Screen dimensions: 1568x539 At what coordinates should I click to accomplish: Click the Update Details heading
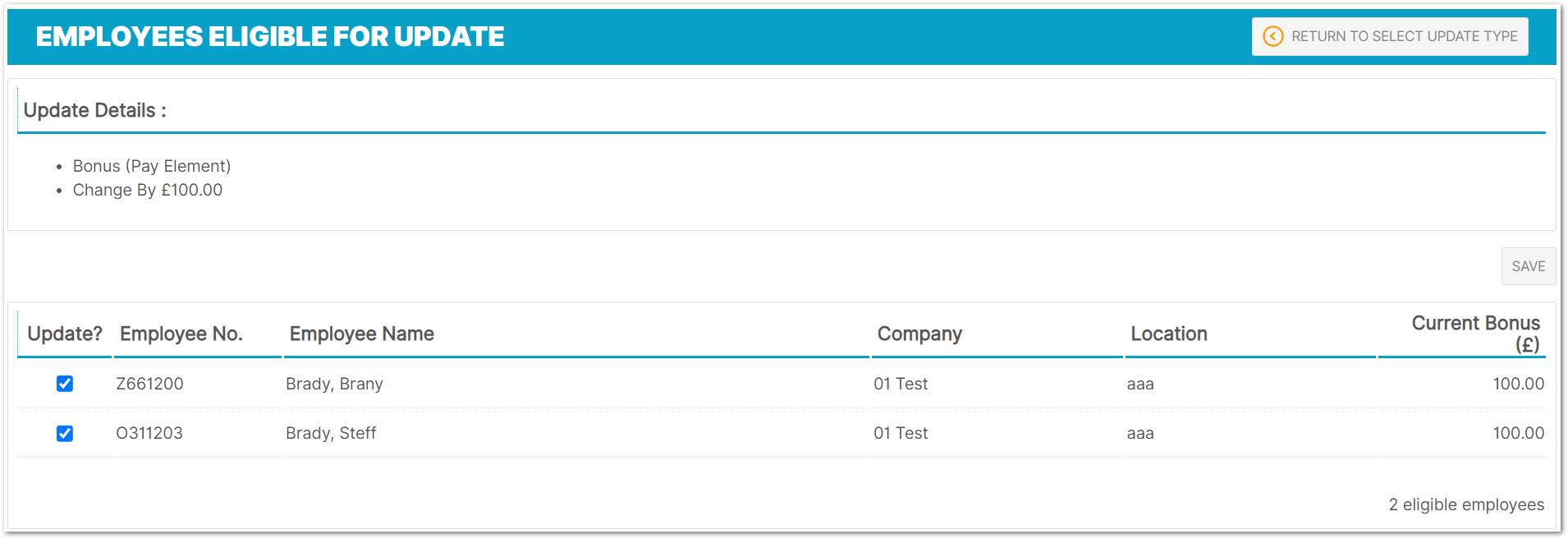(95, 110)
